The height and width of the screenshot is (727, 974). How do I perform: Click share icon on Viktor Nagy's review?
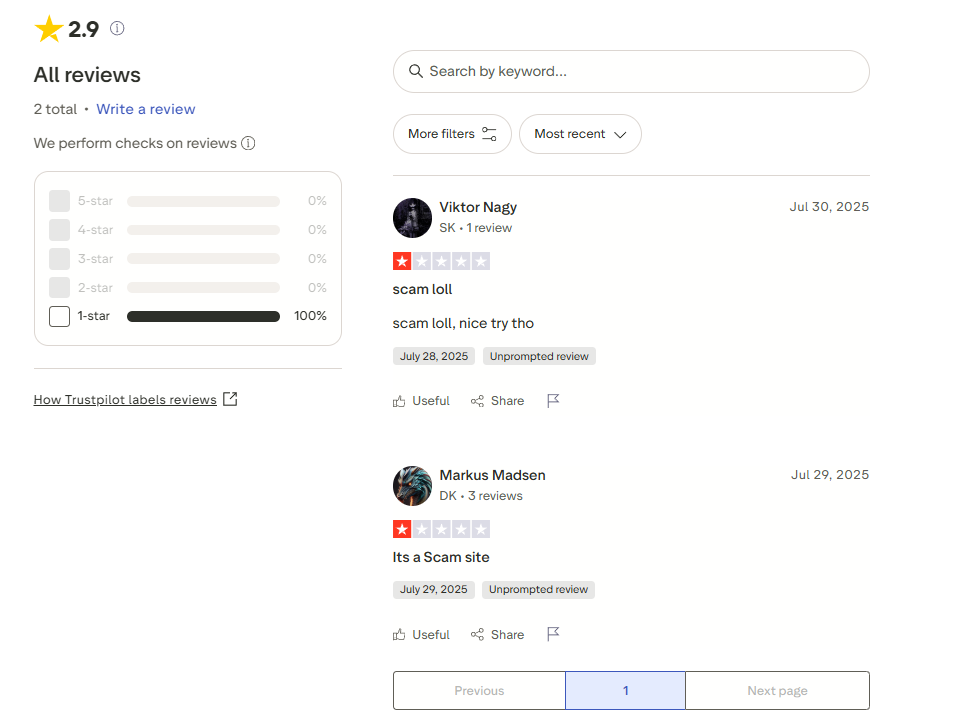point(477,401)
